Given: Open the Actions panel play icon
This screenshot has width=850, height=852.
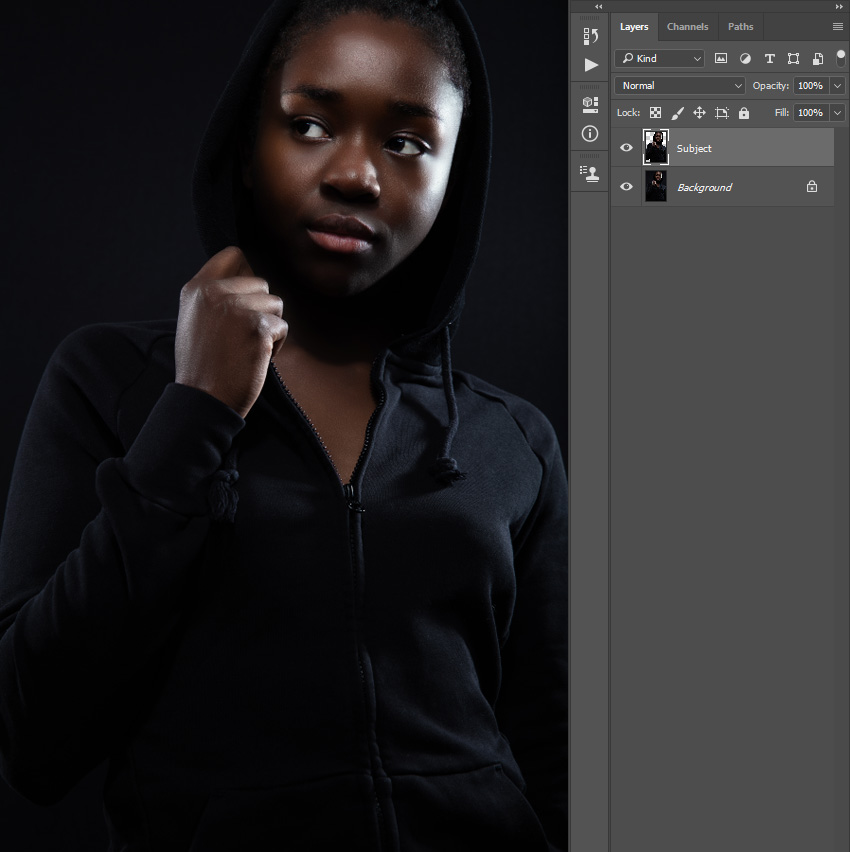Looking at the screenshot, I should (590, 65).
